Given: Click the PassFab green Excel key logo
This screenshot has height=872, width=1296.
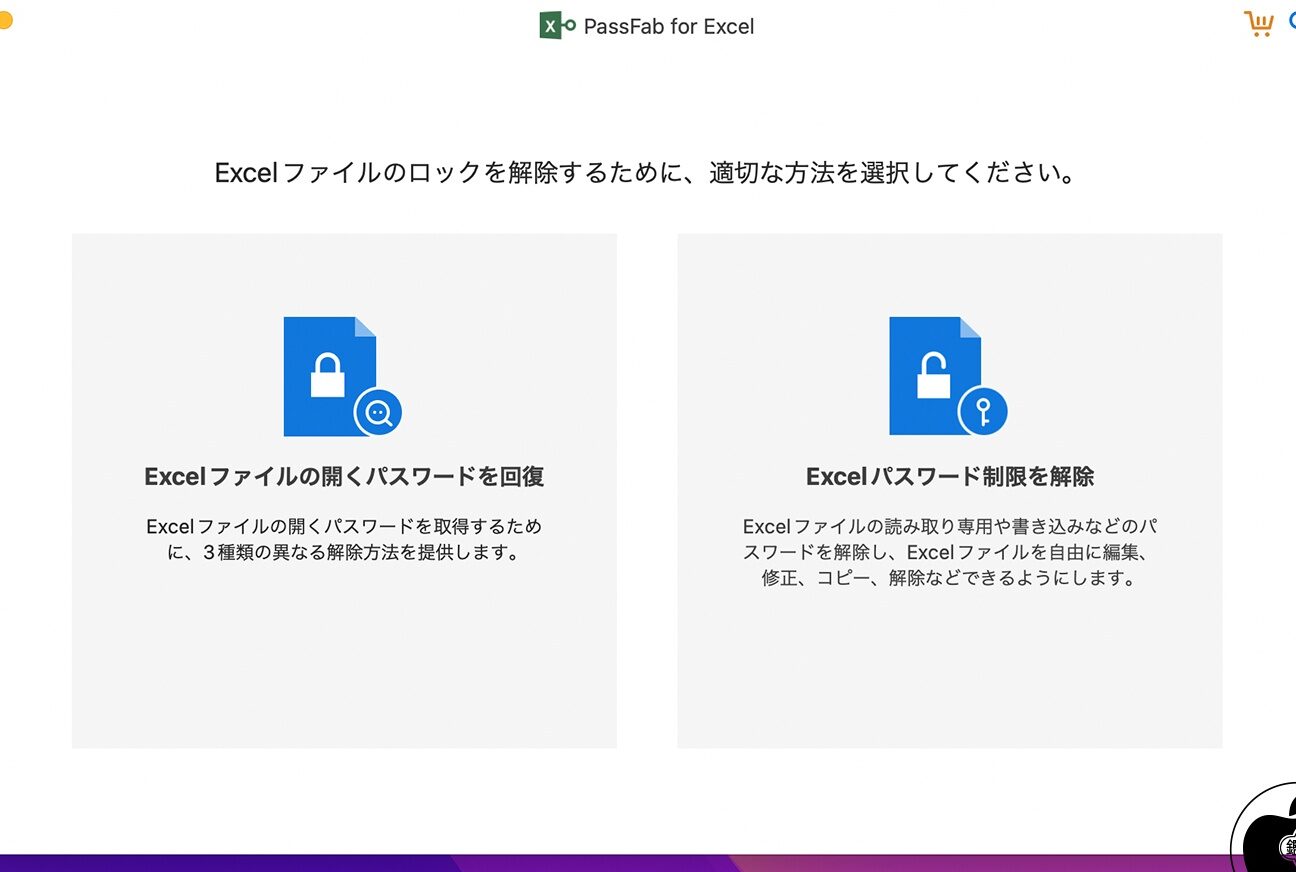Looking at the screenshot, I should pyautogui.click(x=557, y=26).
